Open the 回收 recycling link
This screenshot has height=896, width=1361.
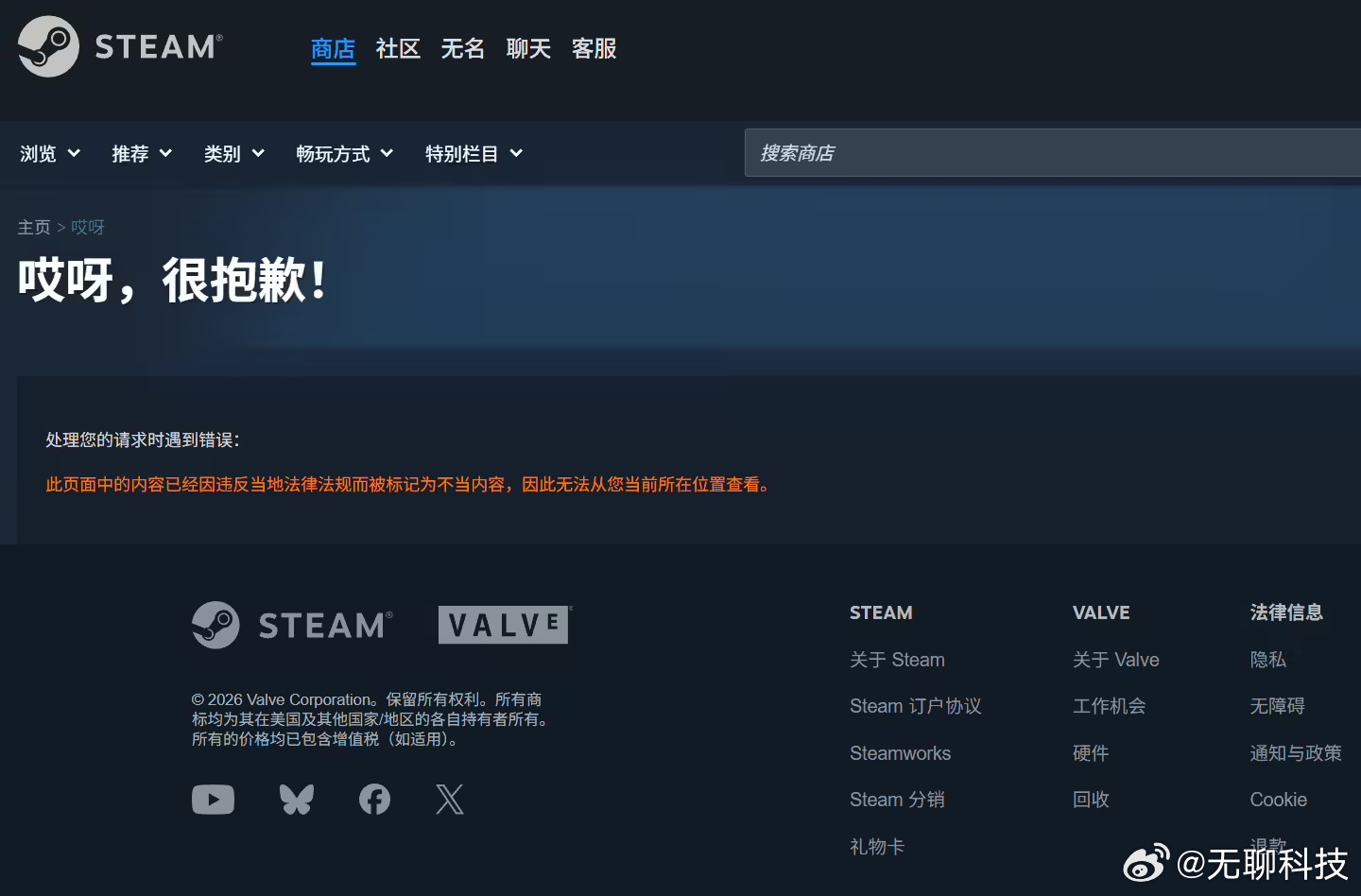click(1091, 800)
